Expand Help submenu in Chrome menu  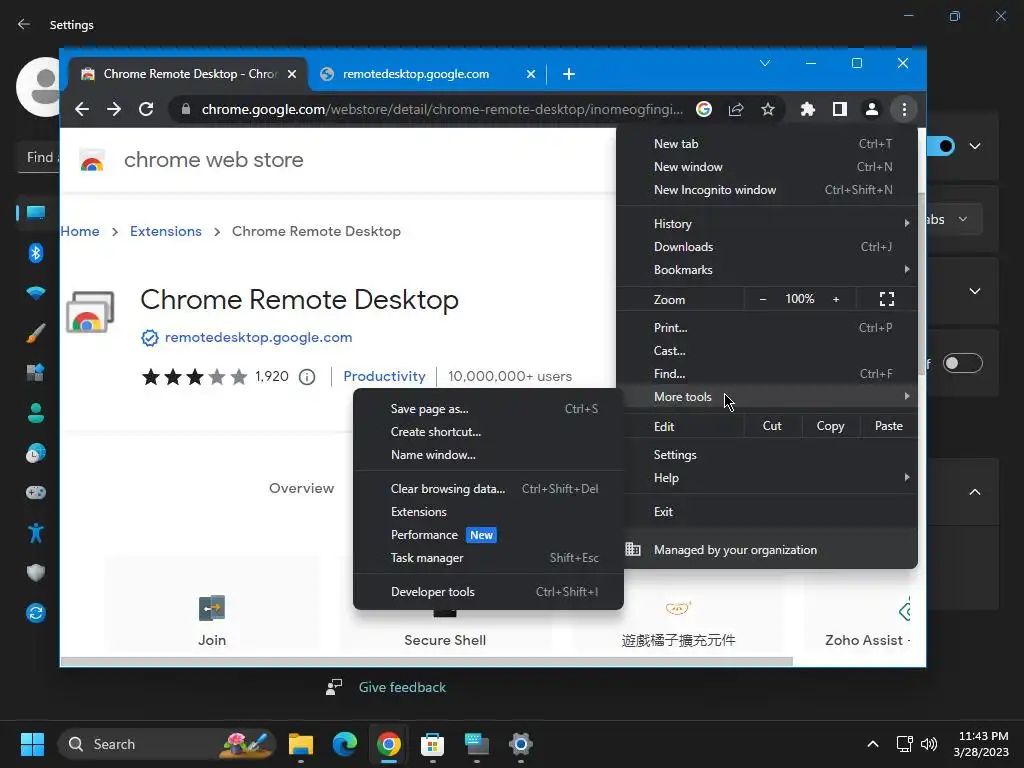pos(767,478)
